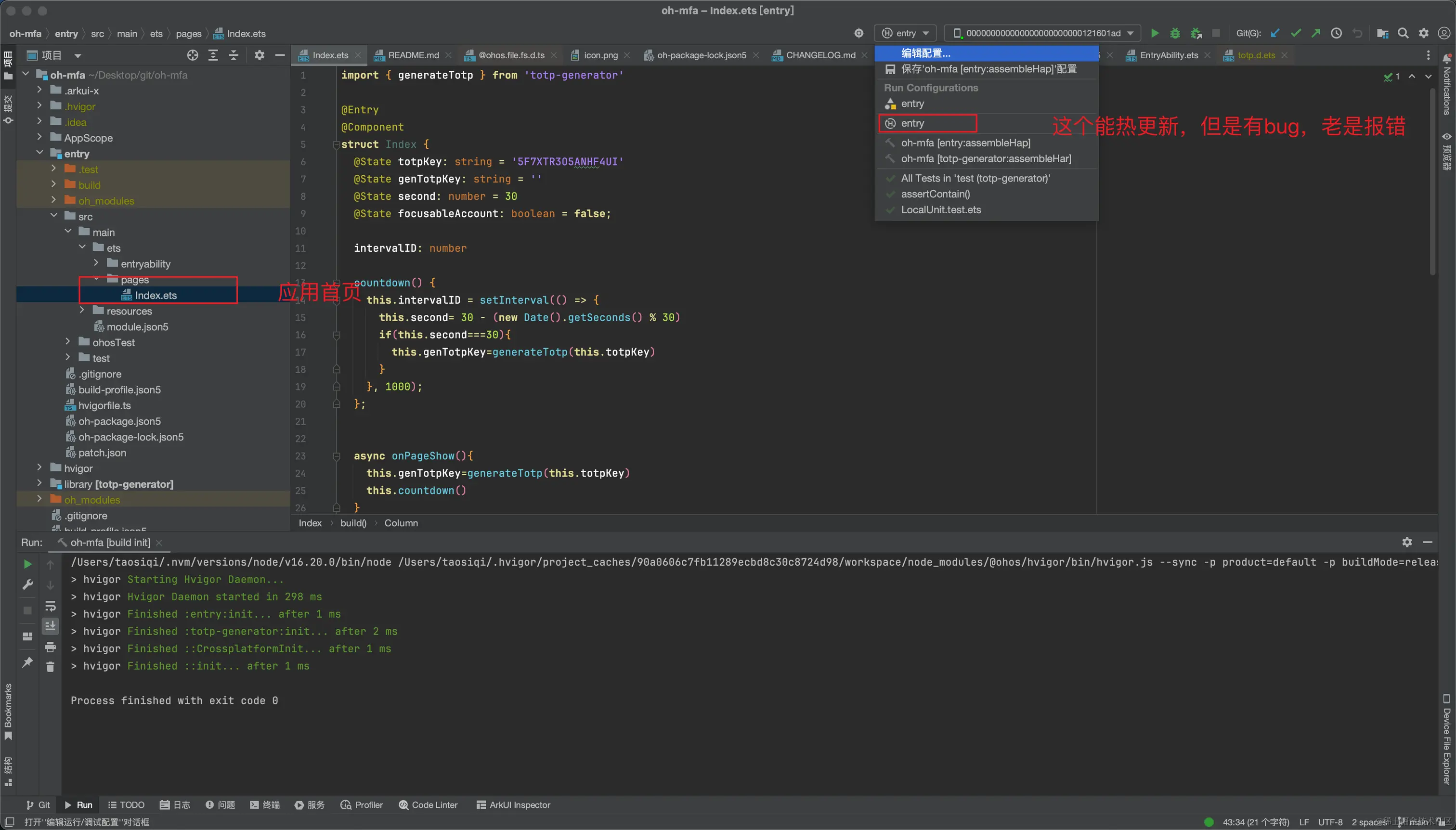Switch to README.md editor tab
The width and height of the screenshot is (1456, 830).
(x=413, y=55)
